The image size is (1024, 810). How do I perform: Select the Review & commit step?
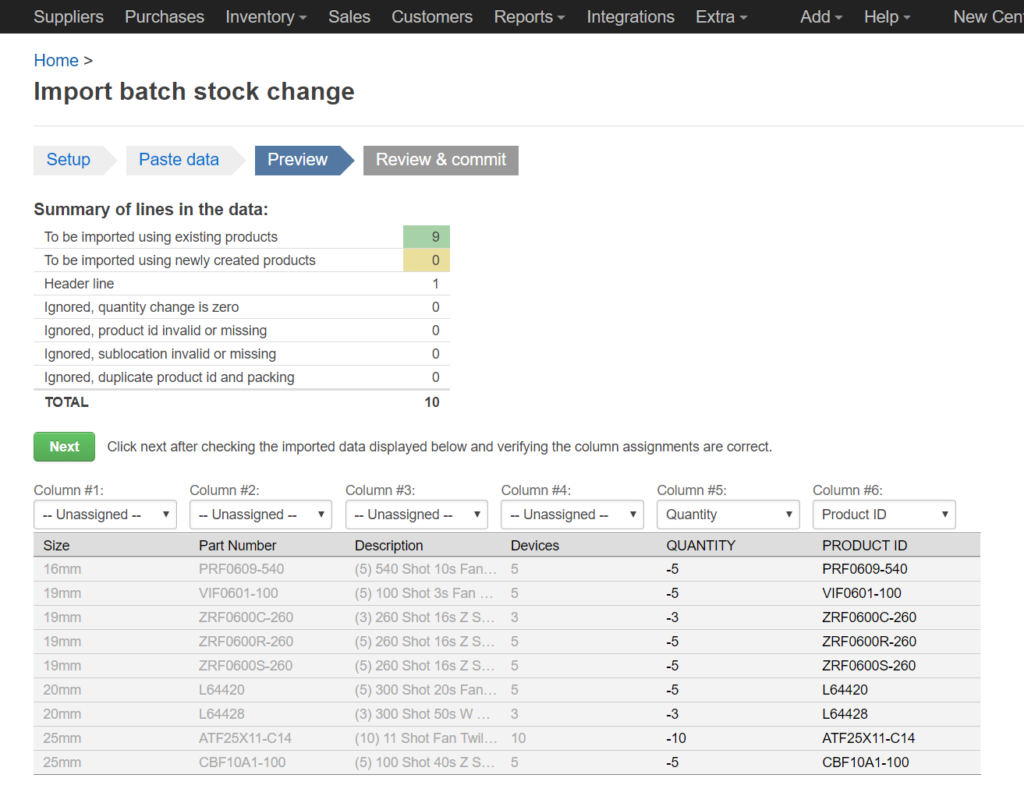click(x=441, y=160)
